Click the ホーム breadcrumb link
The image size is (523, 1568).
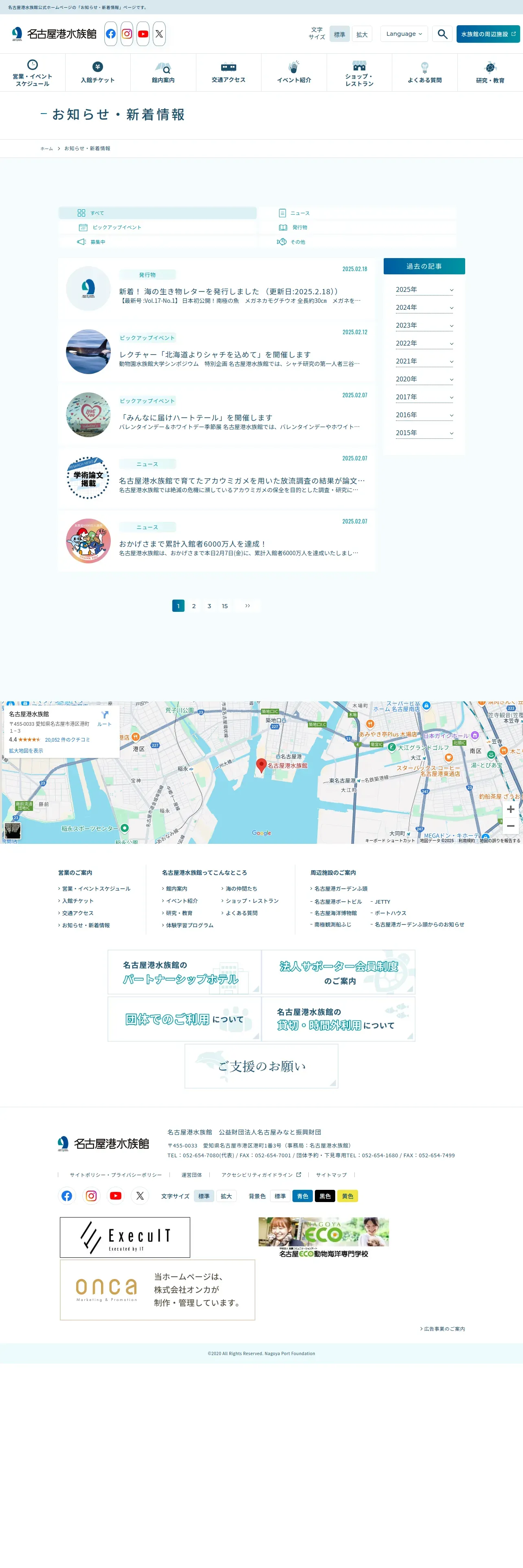point(47,149)
